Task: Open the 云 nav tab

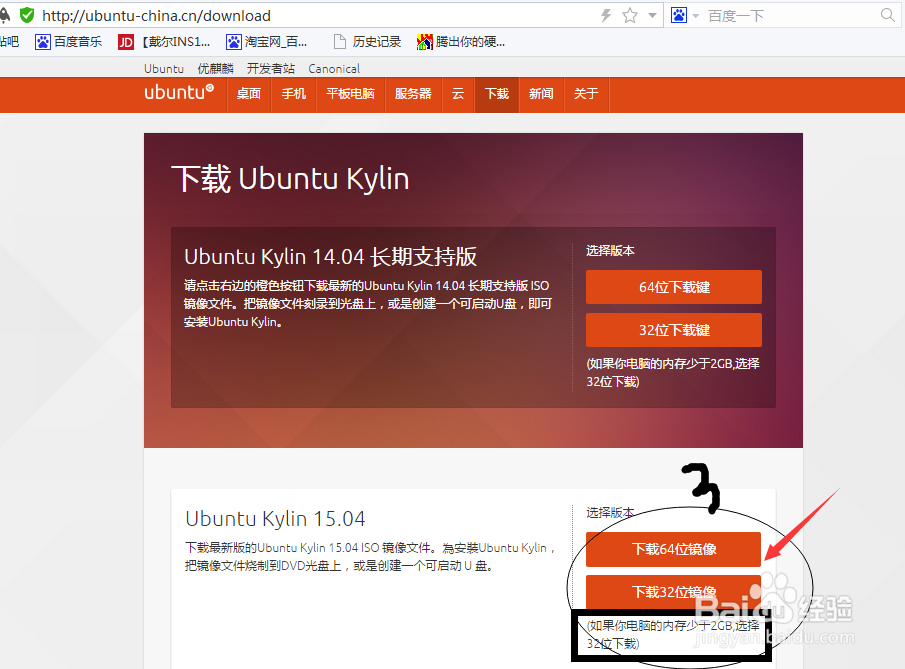Action: (458, 94)
